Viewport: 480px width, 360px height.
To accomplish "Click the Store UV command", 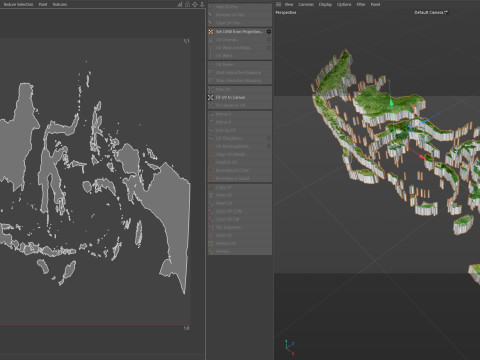I will (240, 235).
